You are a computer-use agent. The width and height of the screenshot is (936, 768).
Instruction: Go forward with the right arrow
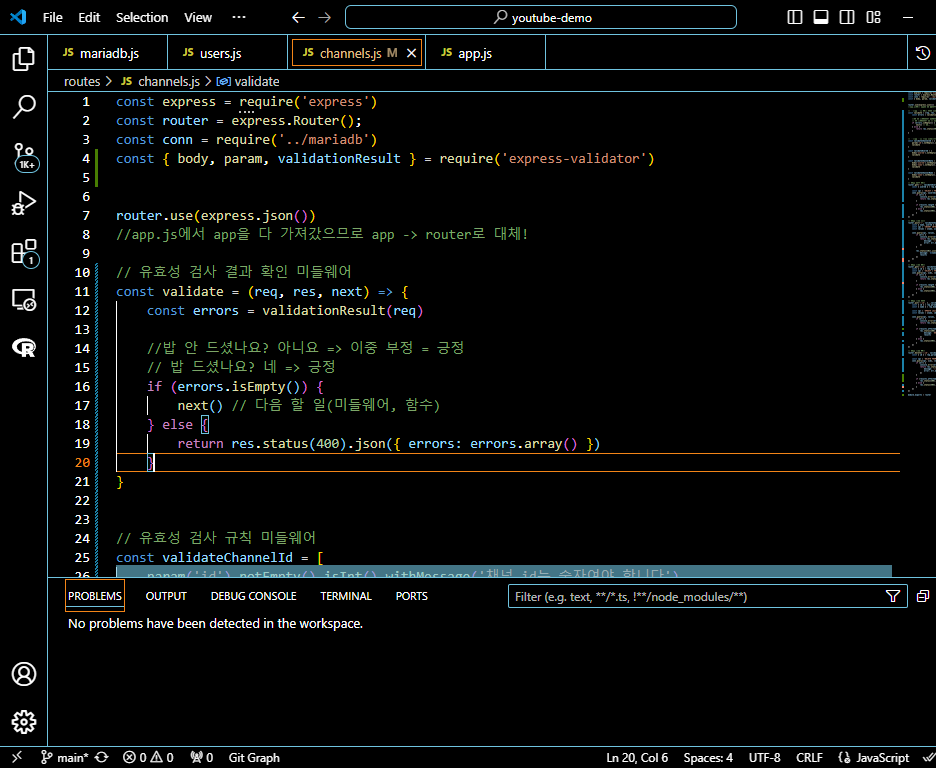[324, 17]
